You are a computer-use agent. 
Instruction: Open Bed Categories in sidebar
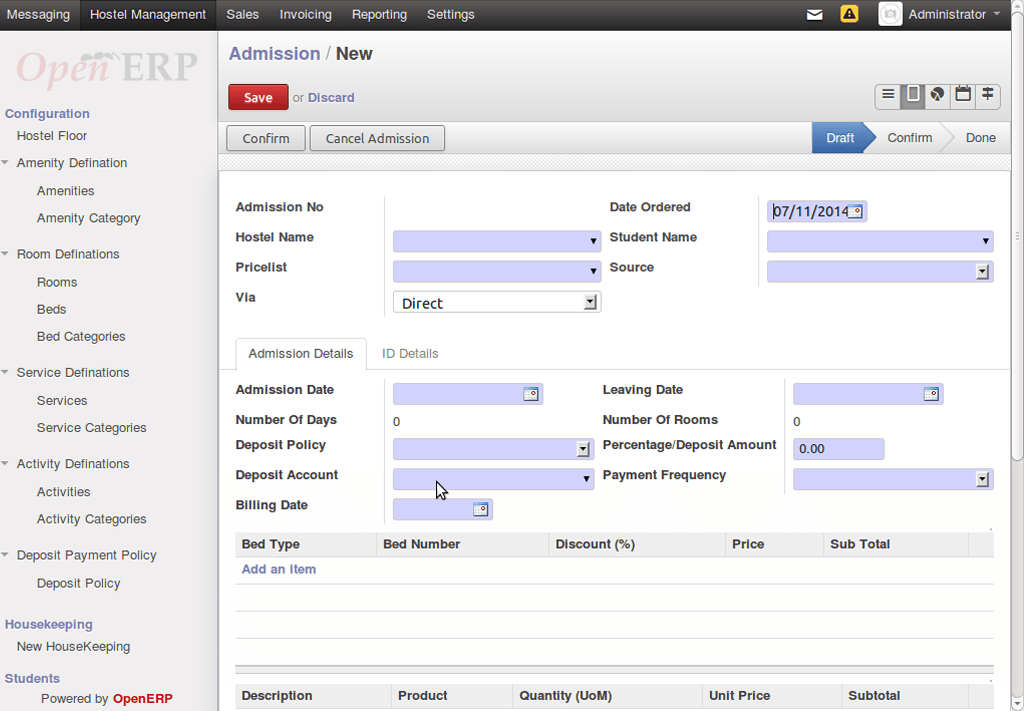[x=81, y=337]
